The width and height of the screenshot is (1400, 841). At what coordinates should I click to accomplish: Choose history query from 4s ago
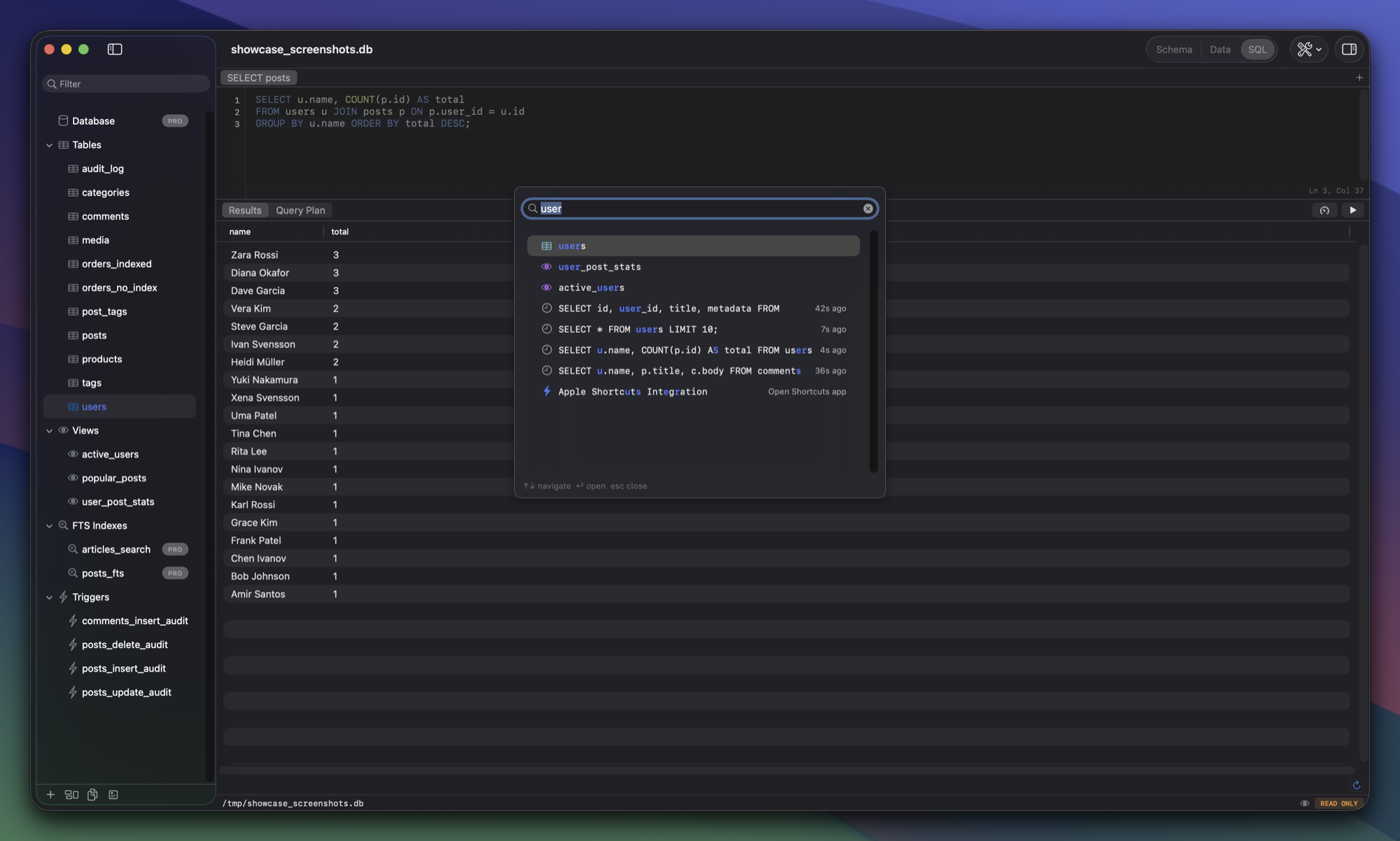click(x=693, y=350)
